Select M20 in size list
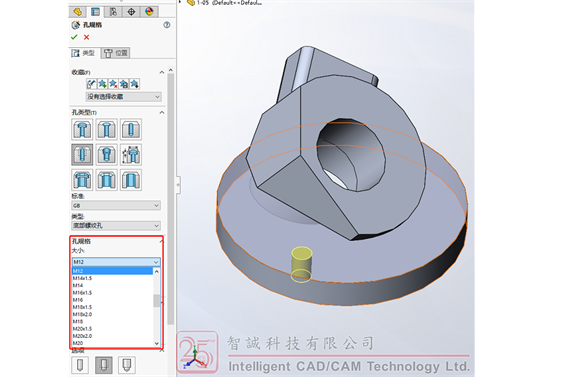 [112, 343]
